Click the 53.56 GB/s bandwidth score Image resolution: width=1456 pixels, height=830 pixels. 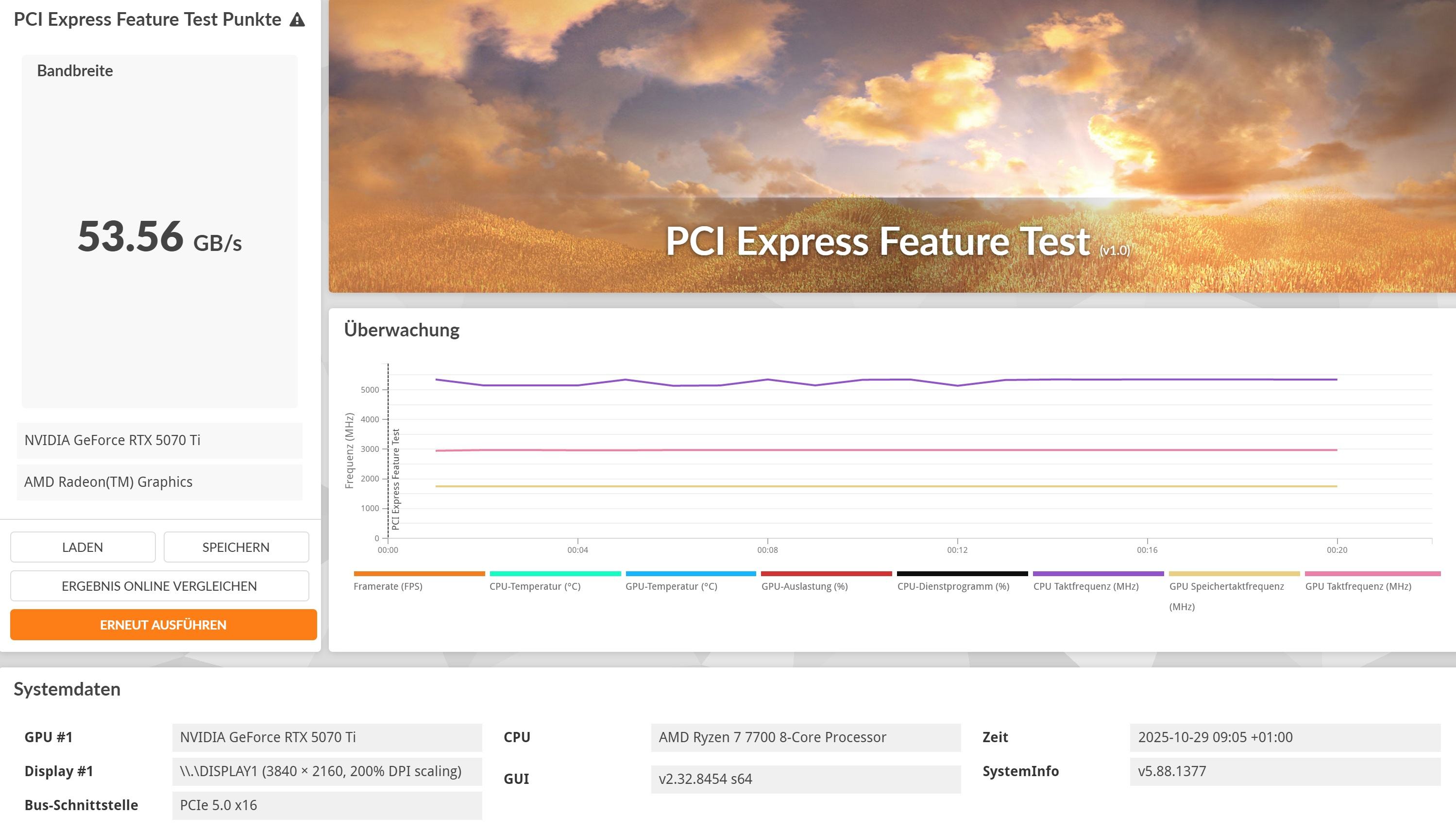point(159,236)
